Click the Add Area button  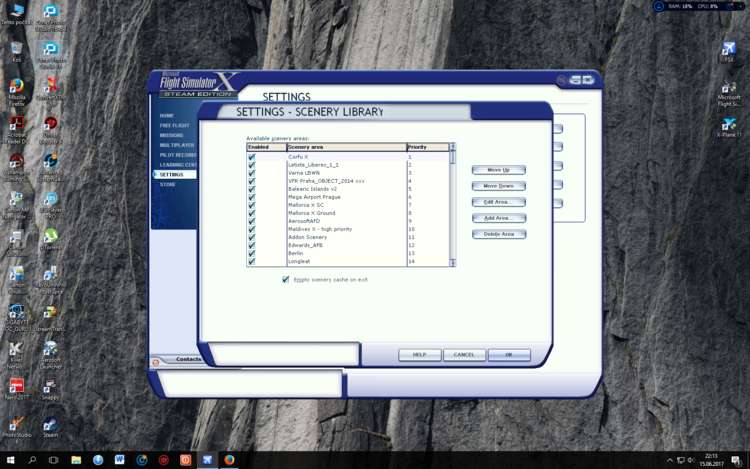(499, 218)
